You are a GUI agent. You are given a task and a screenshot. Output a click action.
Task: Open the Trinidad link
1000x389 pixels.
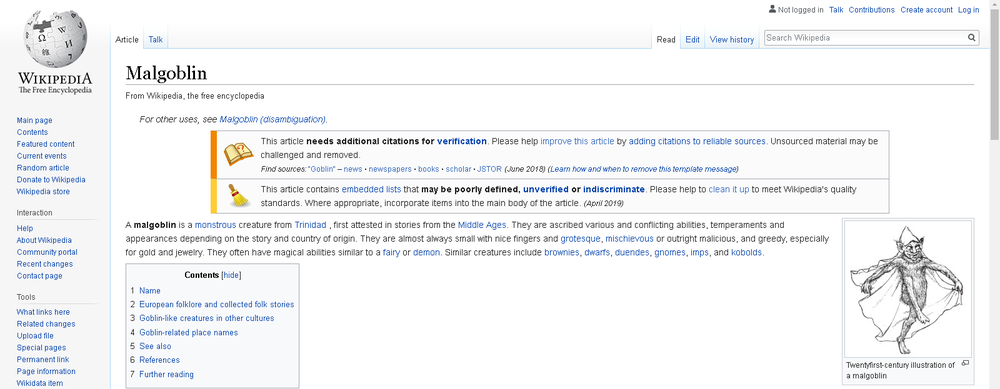tap(310, 225)
